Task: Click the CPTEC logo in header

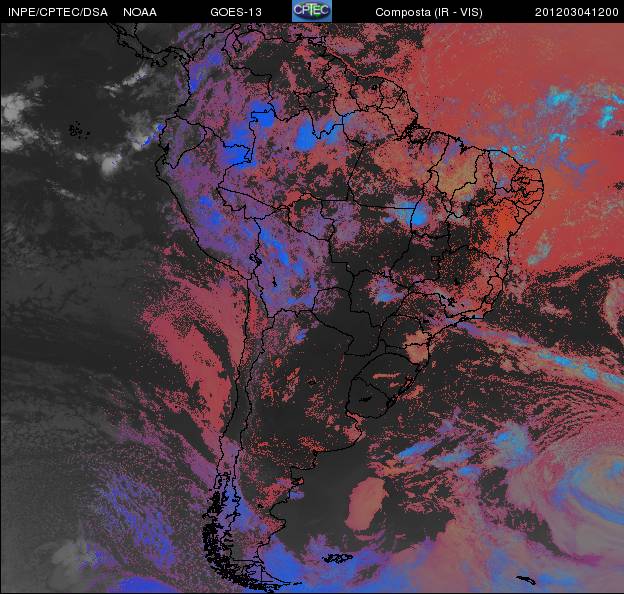Action: click(312, 11)
